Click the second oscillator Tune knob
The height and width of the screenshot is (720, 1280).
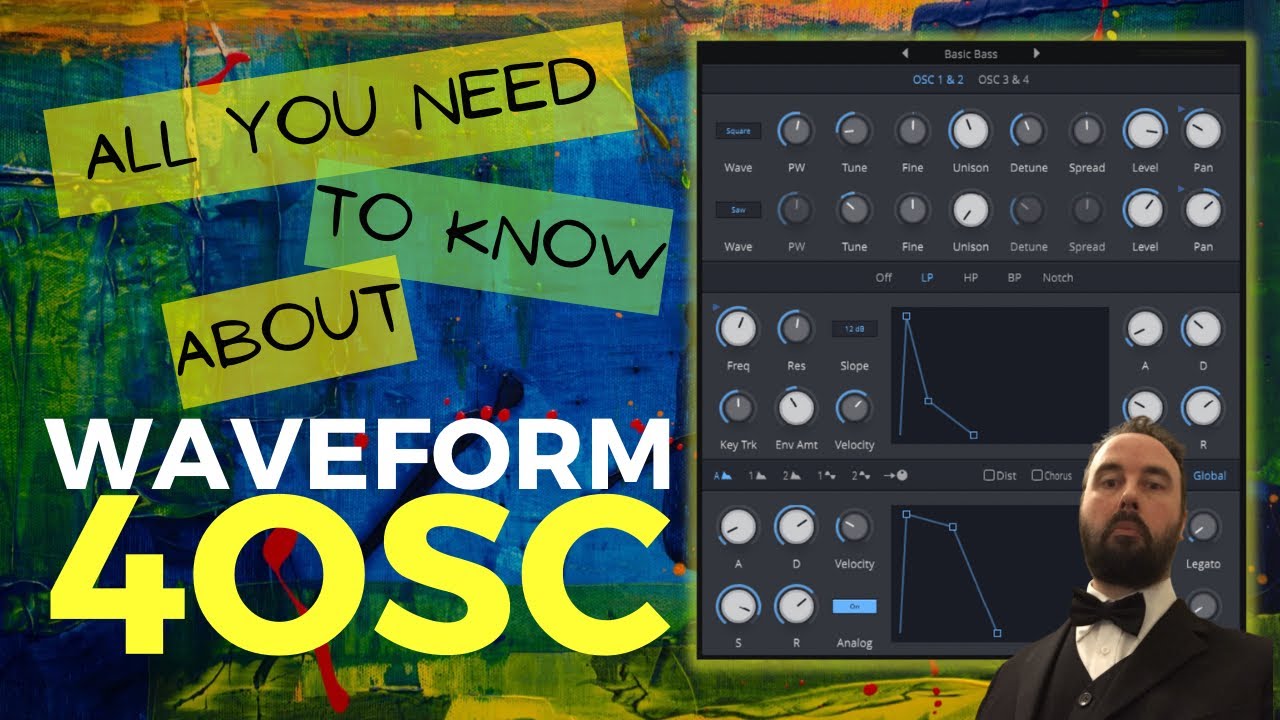(854, 209)
